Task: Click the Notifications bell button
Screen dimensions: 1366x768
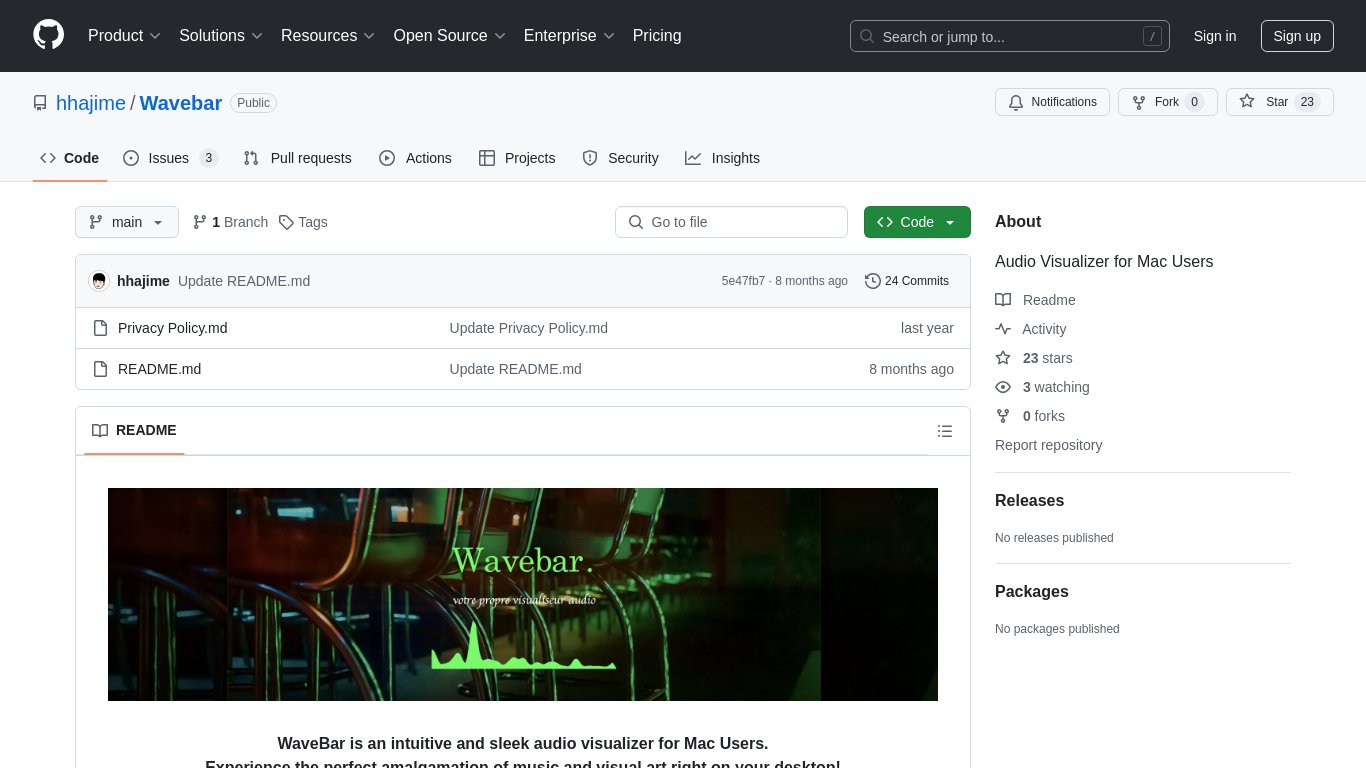Action: pos(1052,102)
